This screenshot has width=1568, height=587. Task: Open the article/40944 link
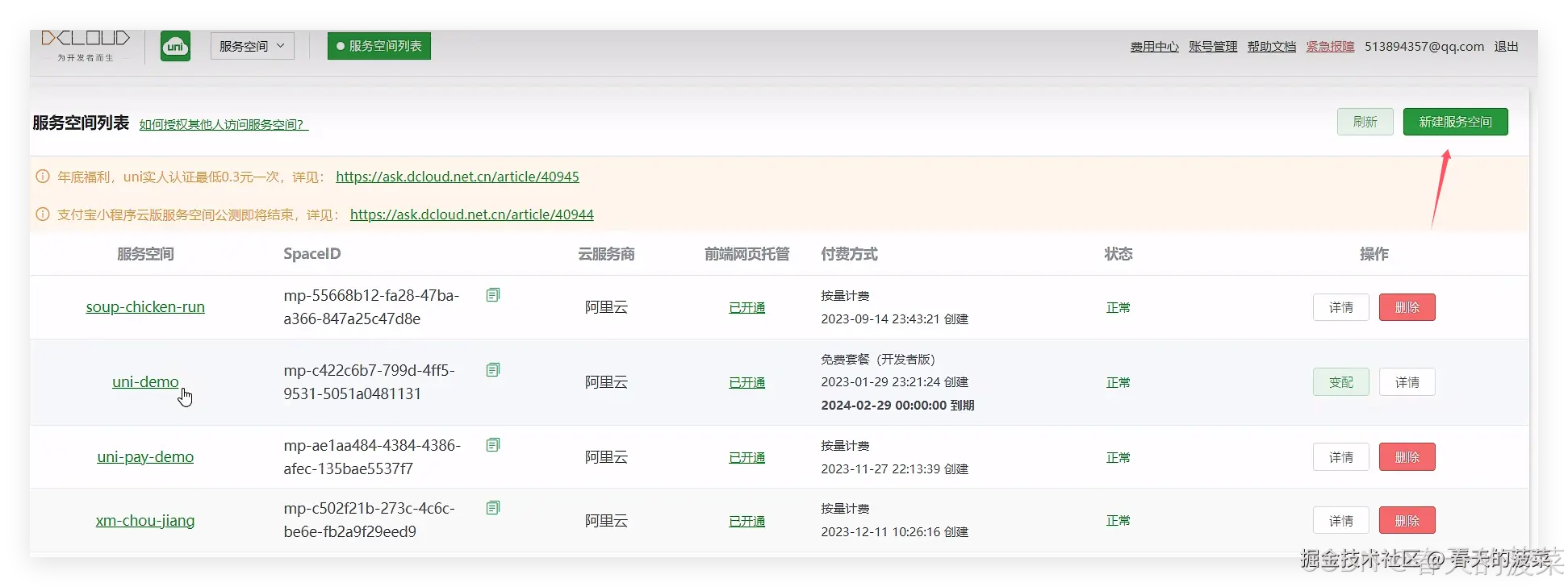point(472,214)
